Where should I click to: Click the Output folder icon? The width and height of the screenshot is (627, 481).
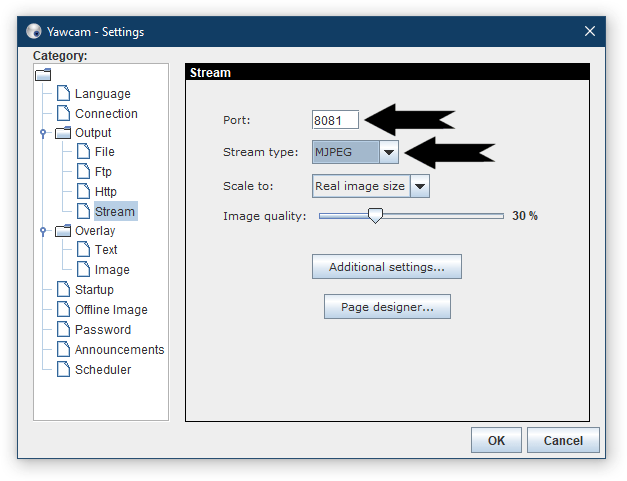[x=63, y=133]
